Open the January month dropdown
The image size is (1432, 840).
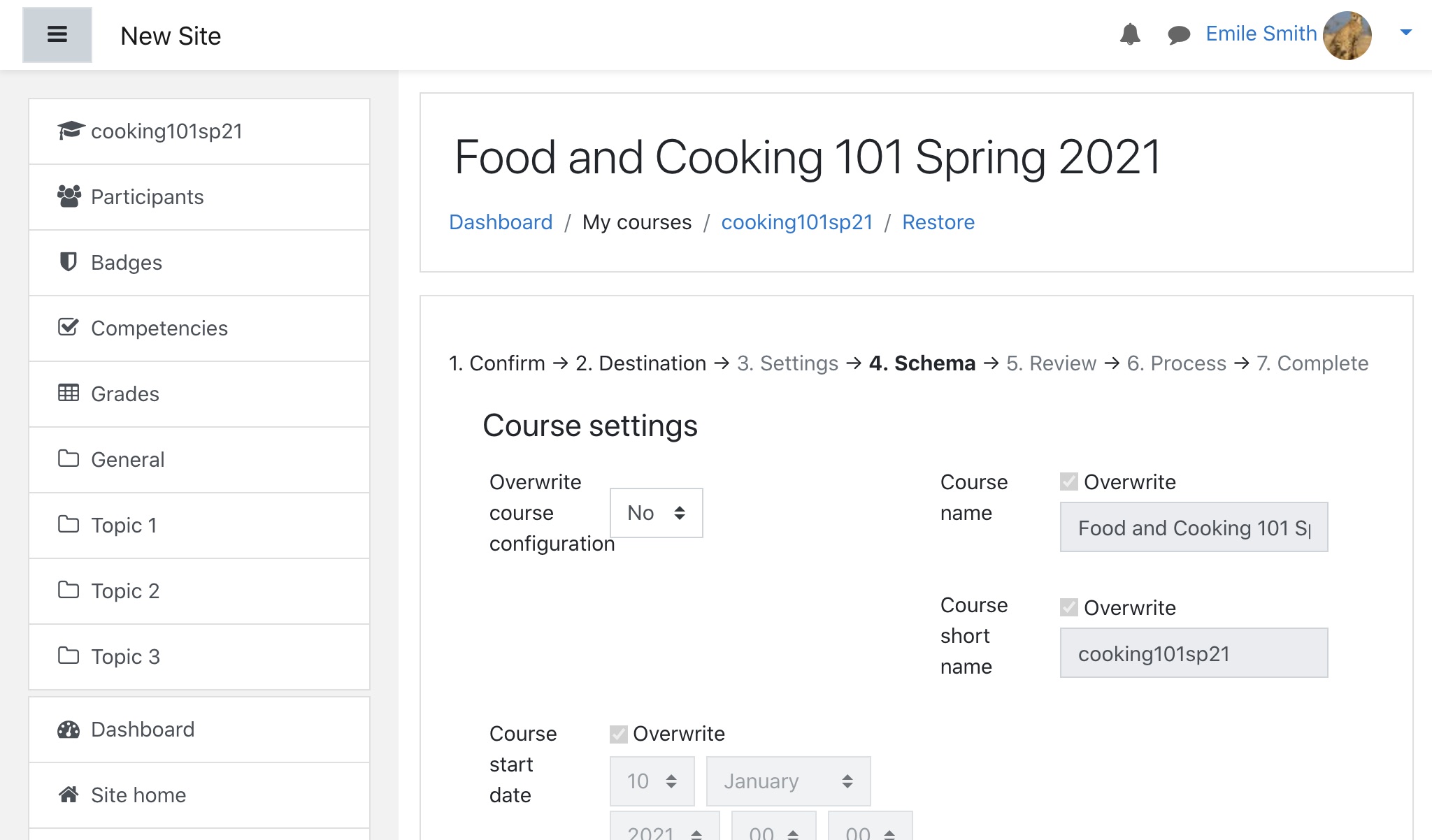[x=788, y=781]
